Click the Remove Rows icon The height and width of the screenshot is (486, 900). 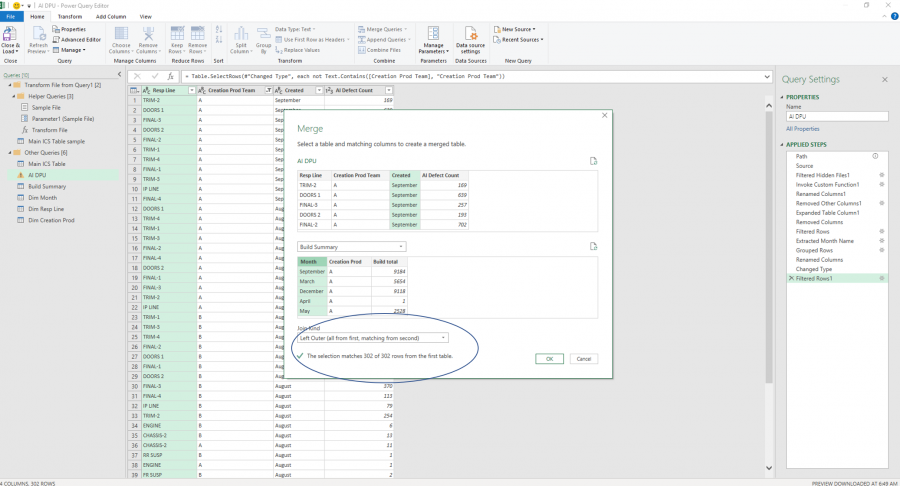click(197, 33)
